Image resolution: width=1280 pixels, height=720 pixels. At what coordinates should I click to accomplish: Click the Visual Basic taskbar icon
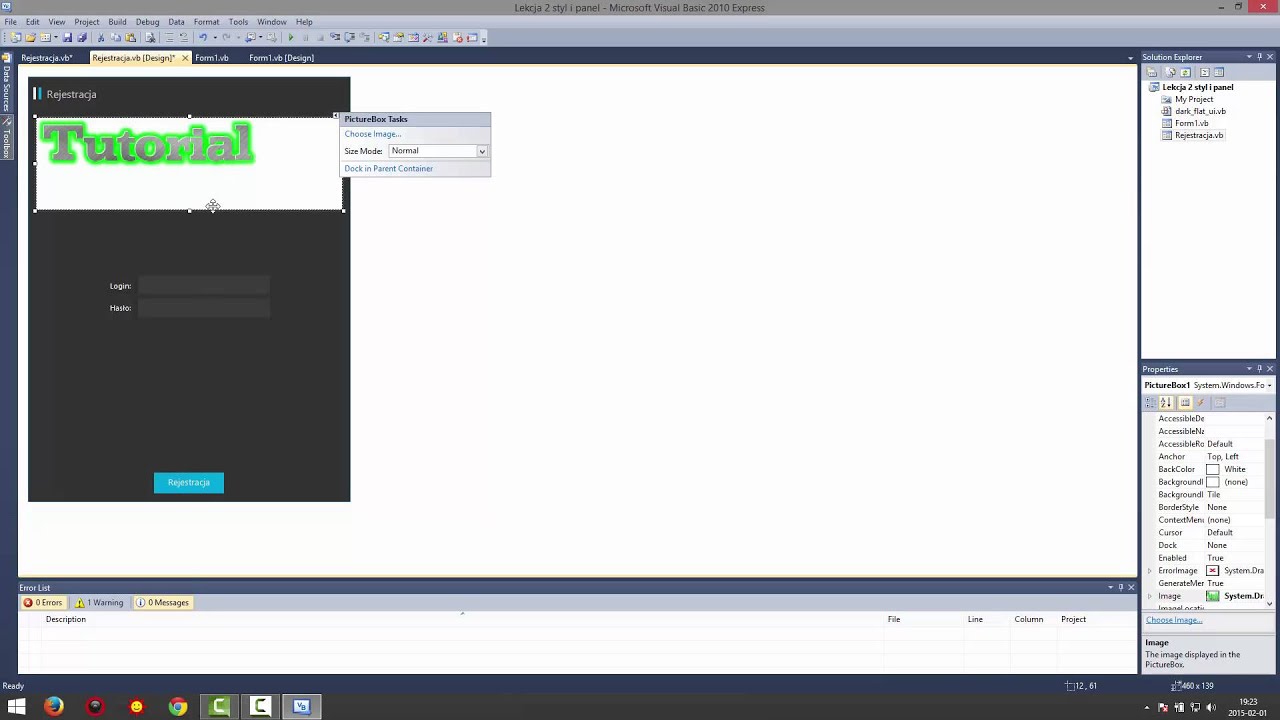(x=301, y=706)
